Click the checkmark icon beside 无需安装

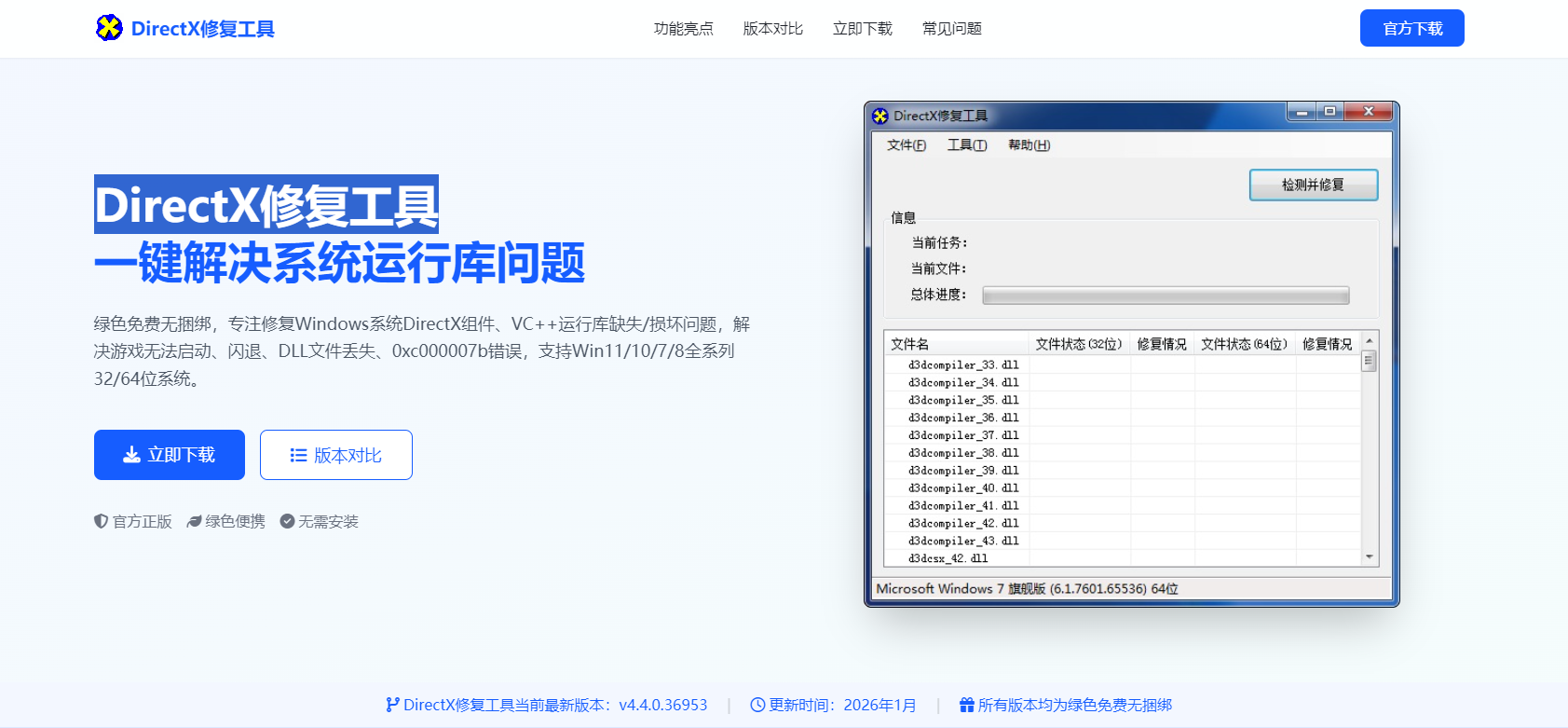tap(287, 521)
